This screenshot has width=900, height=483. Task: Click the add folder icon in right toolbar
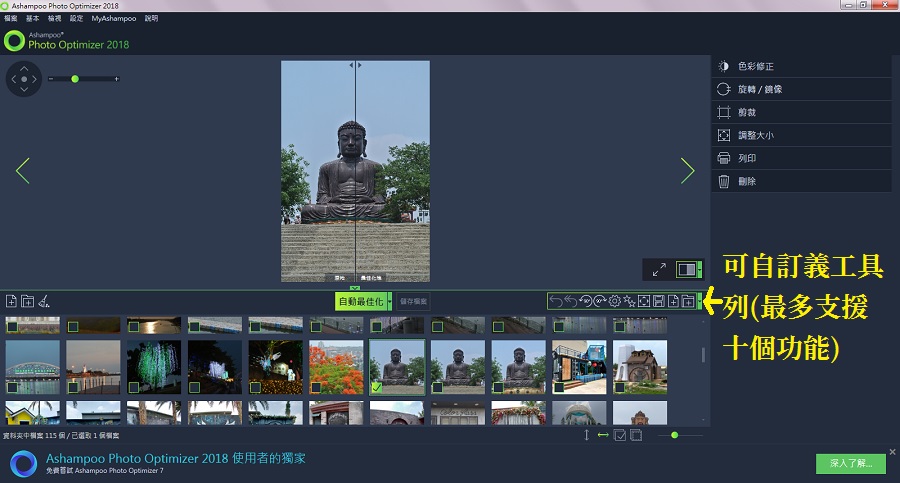(688, 301)
